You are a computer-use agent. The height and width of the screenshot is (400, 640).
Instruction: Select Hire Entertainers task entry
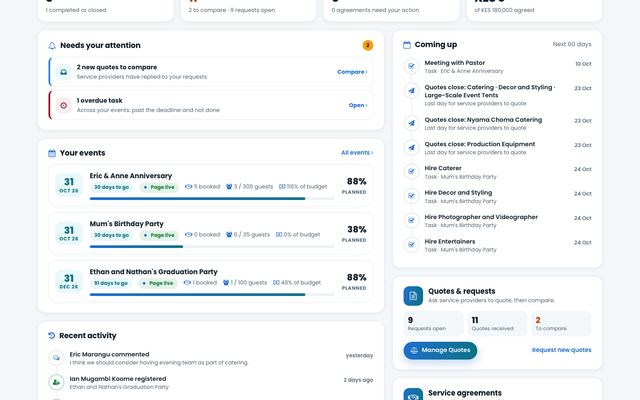pyautogui.click(x=497, y=245)
